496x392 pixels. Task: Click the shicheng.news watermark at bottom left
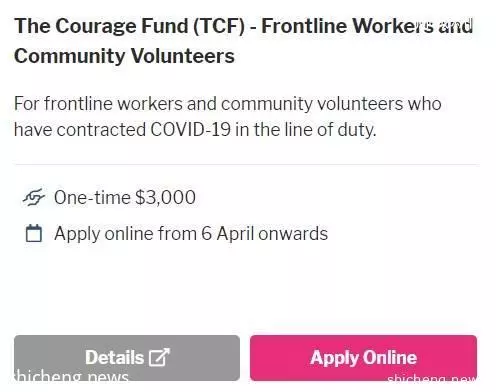[71, 377]
